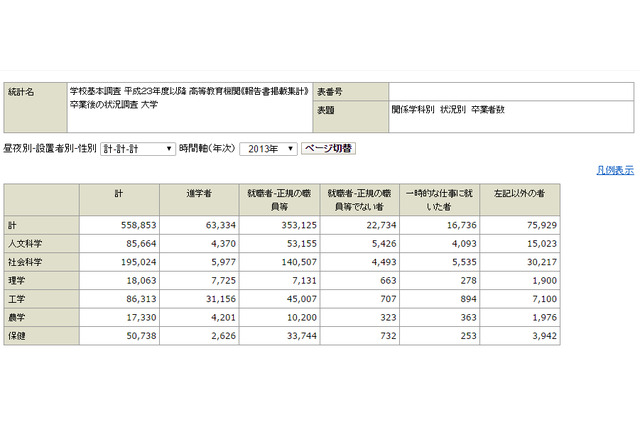Select cell value 33,744
This screenshot has height=426, width=640.
(x=302, y=336)
